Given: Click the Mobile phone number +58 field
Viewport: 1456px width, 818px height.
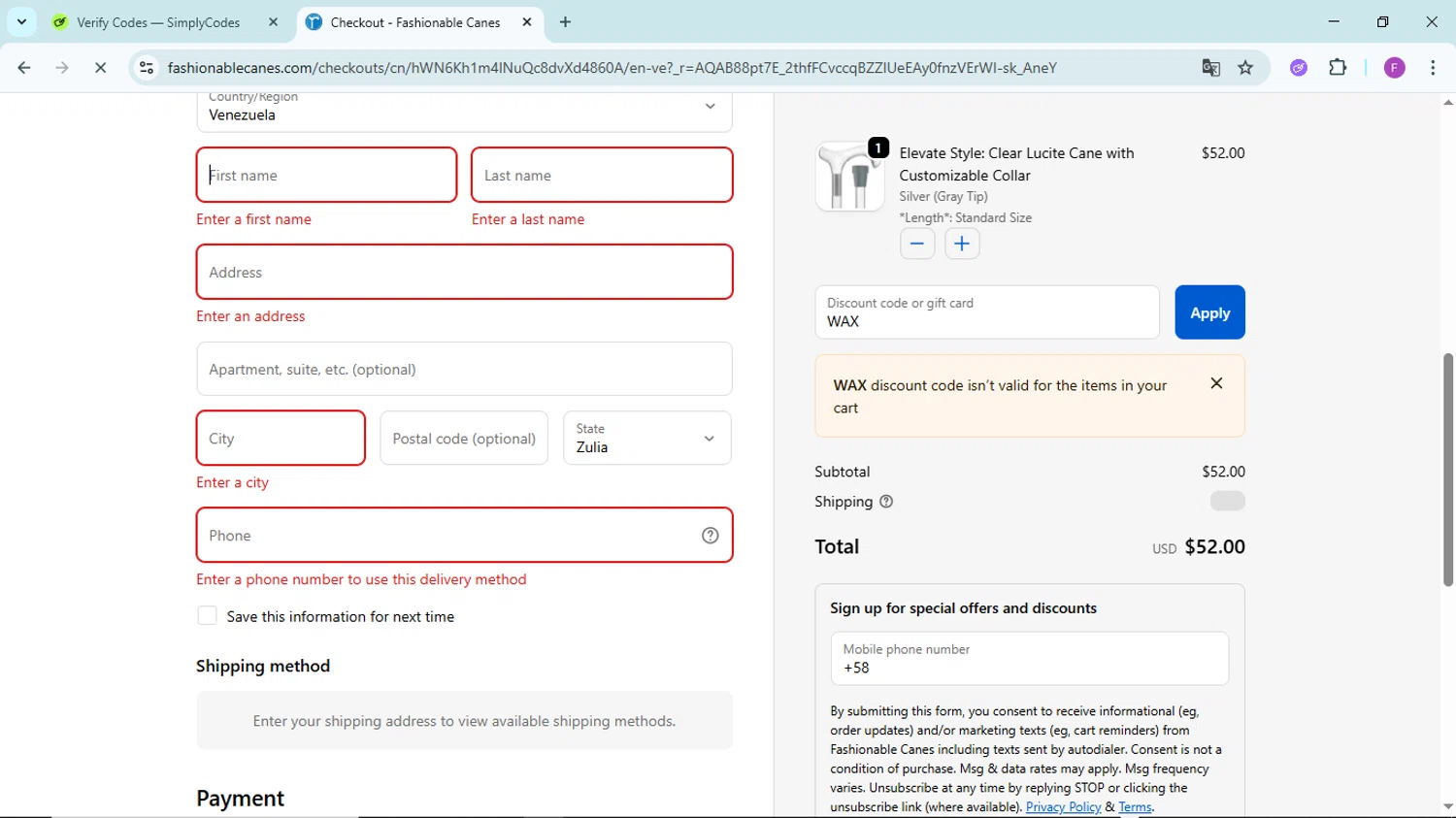Looking at the screenshot, I should click(1029, 659).
